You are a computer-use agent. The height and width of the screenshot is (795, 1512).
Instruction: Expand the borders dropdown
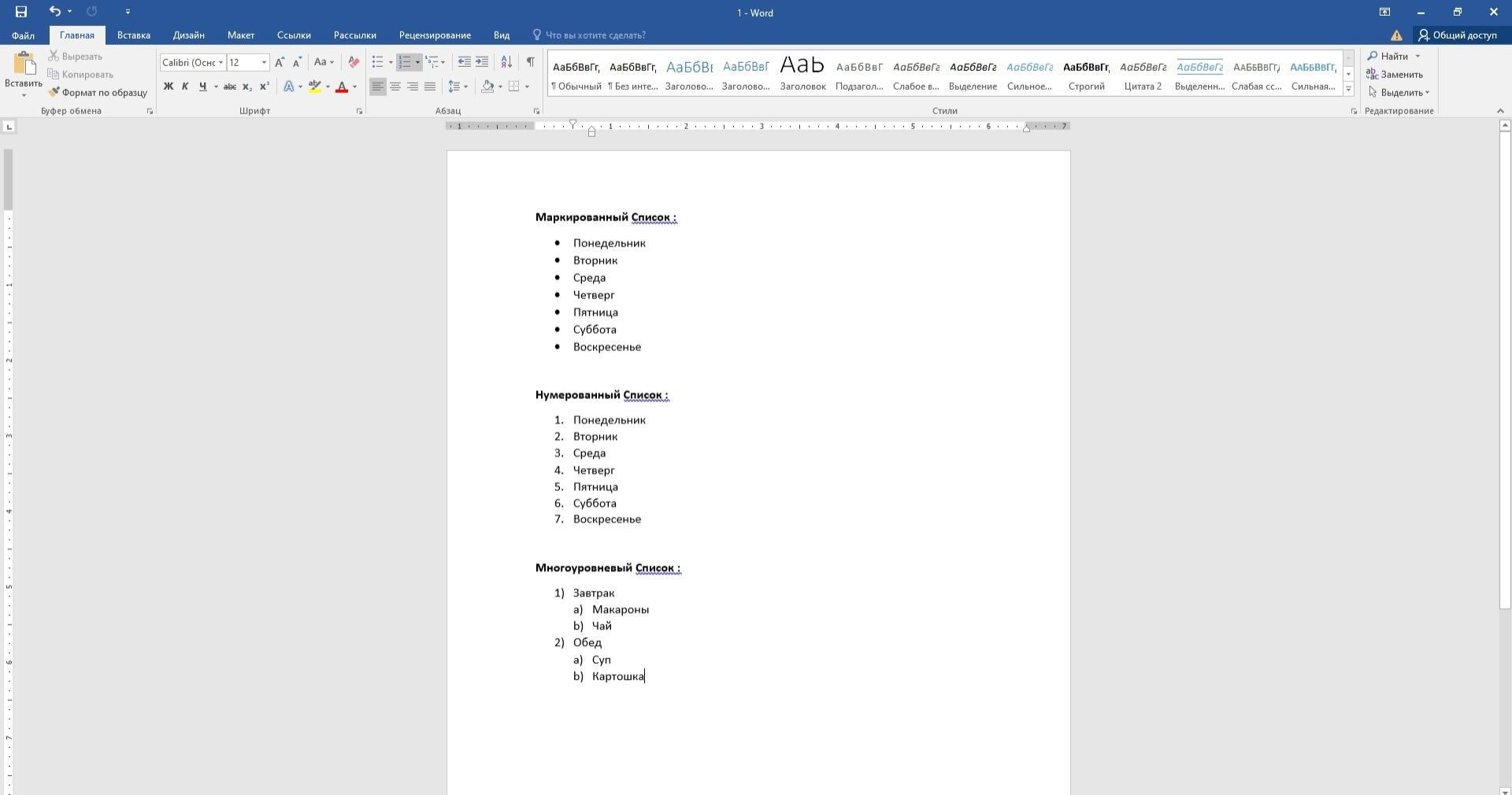527,87
